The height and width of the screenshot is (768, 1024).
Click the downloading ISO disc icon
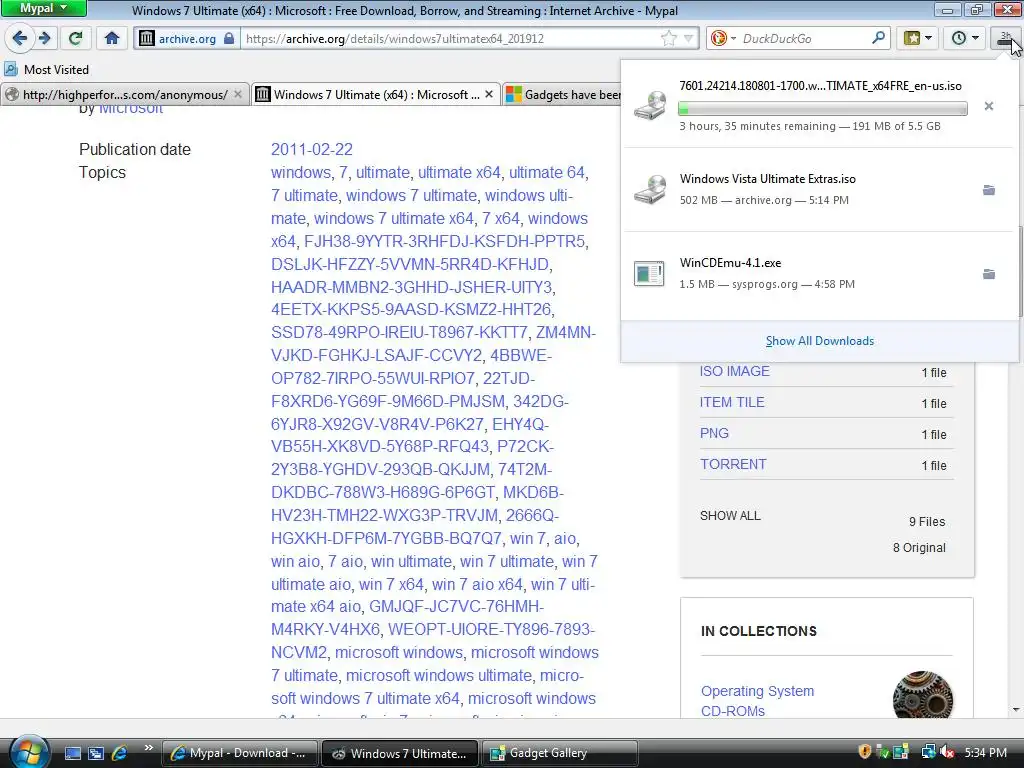pyautogui.click(x=650, y=105)
